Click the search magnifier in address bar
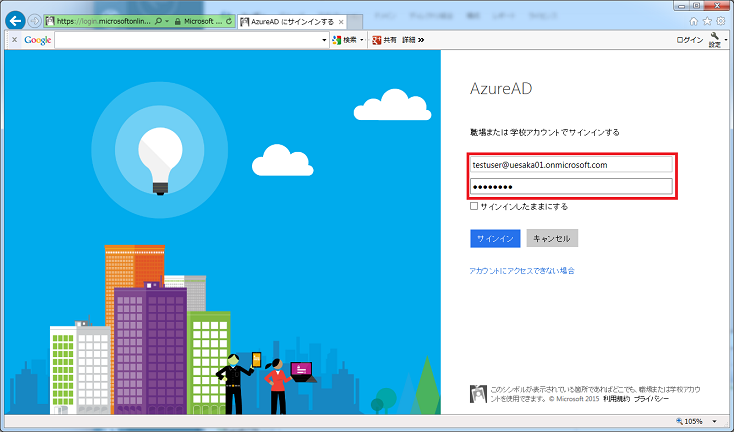The height and width of the screenshot is (432, 734). click(159, 21)
